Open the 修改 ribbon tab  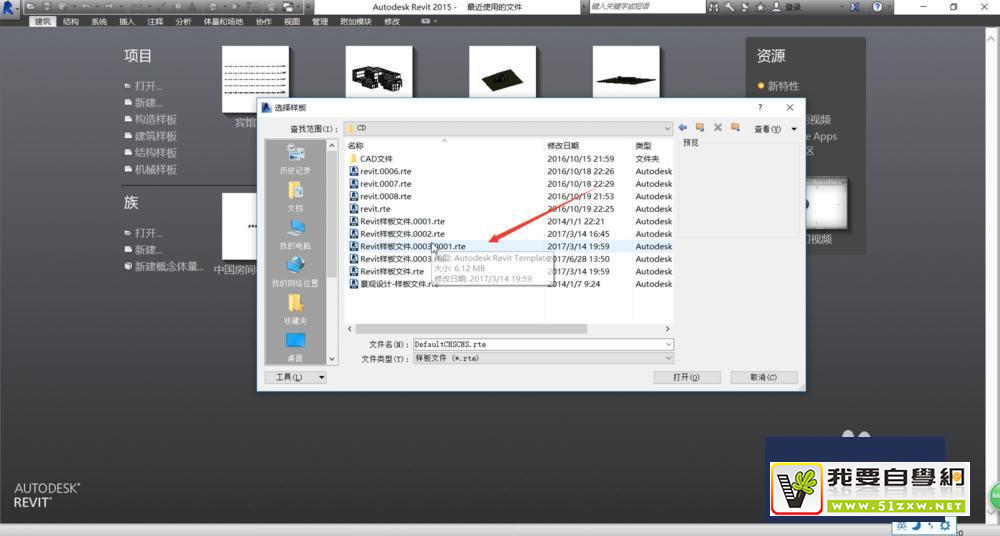point(392,21)
